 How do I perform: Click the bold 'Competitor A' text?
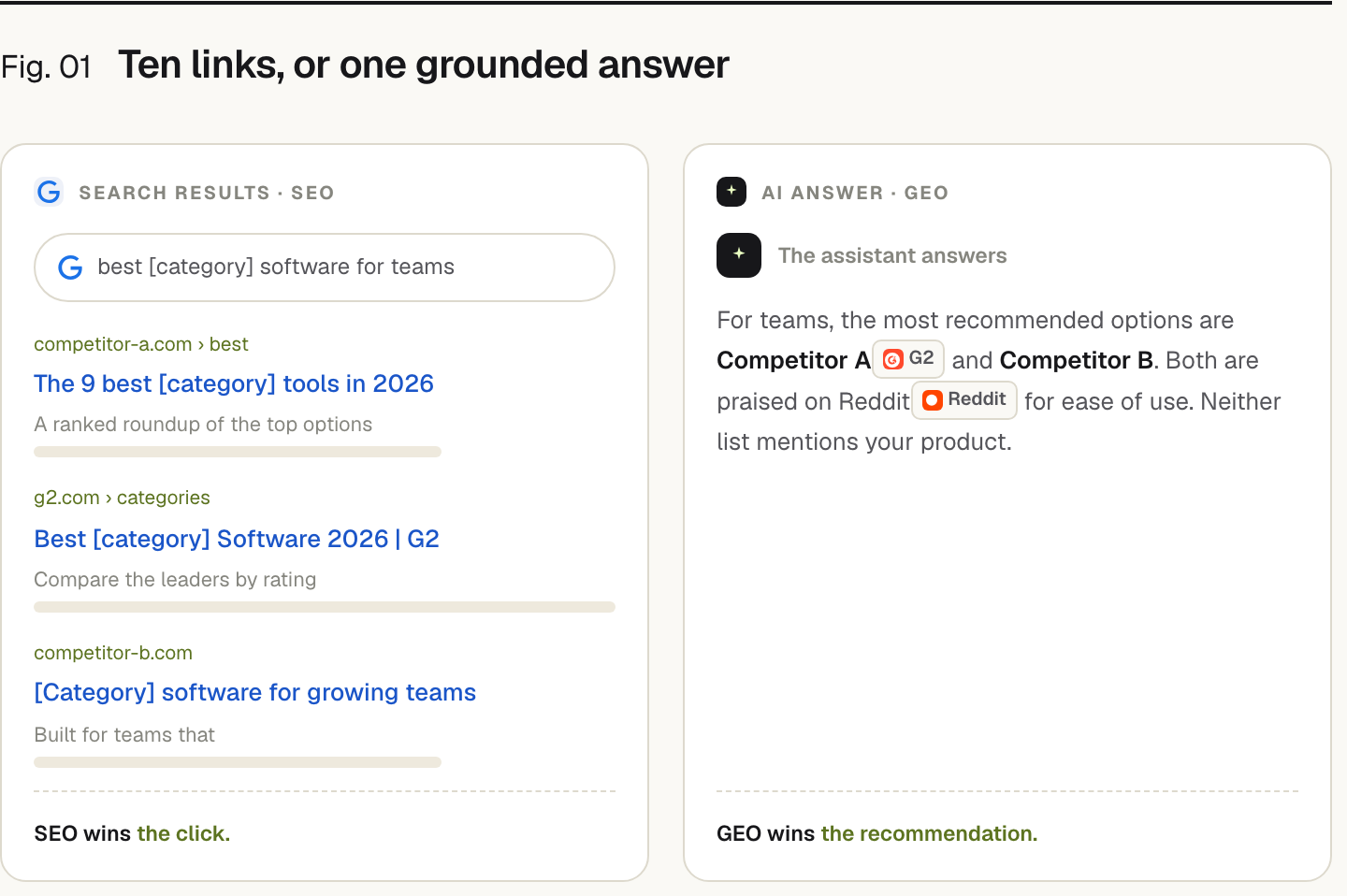(794, 360)
